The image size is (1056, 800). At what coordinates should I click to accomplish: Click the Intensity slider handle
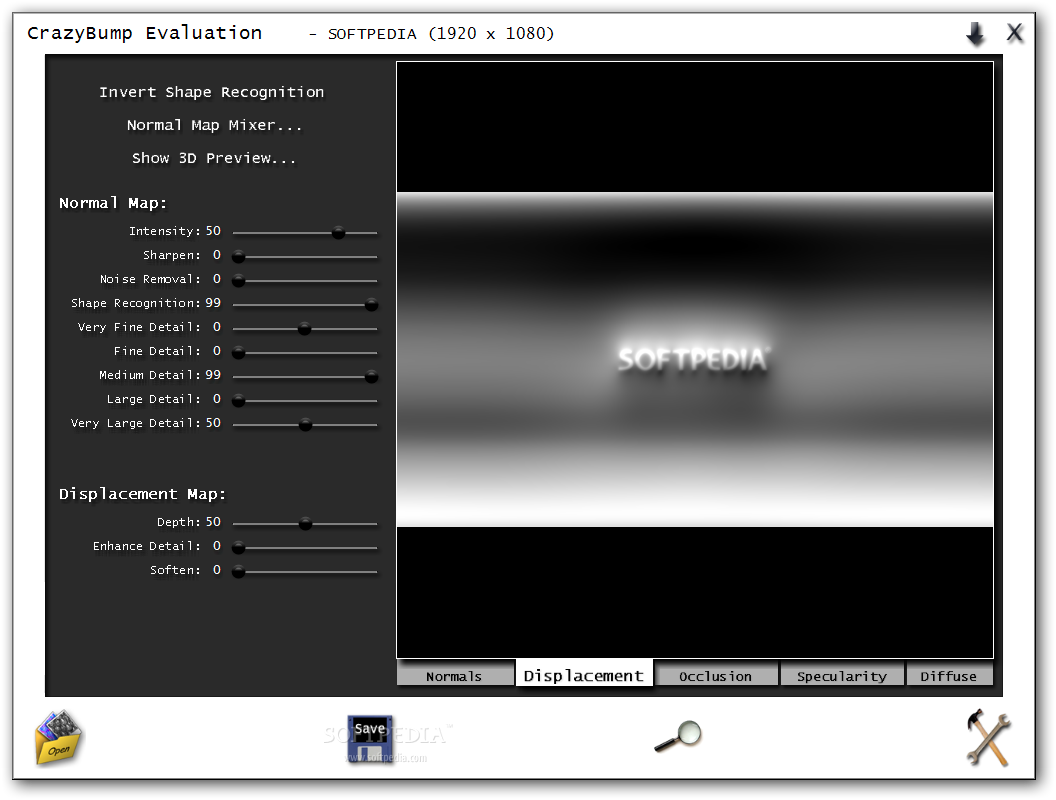[339, 233]
